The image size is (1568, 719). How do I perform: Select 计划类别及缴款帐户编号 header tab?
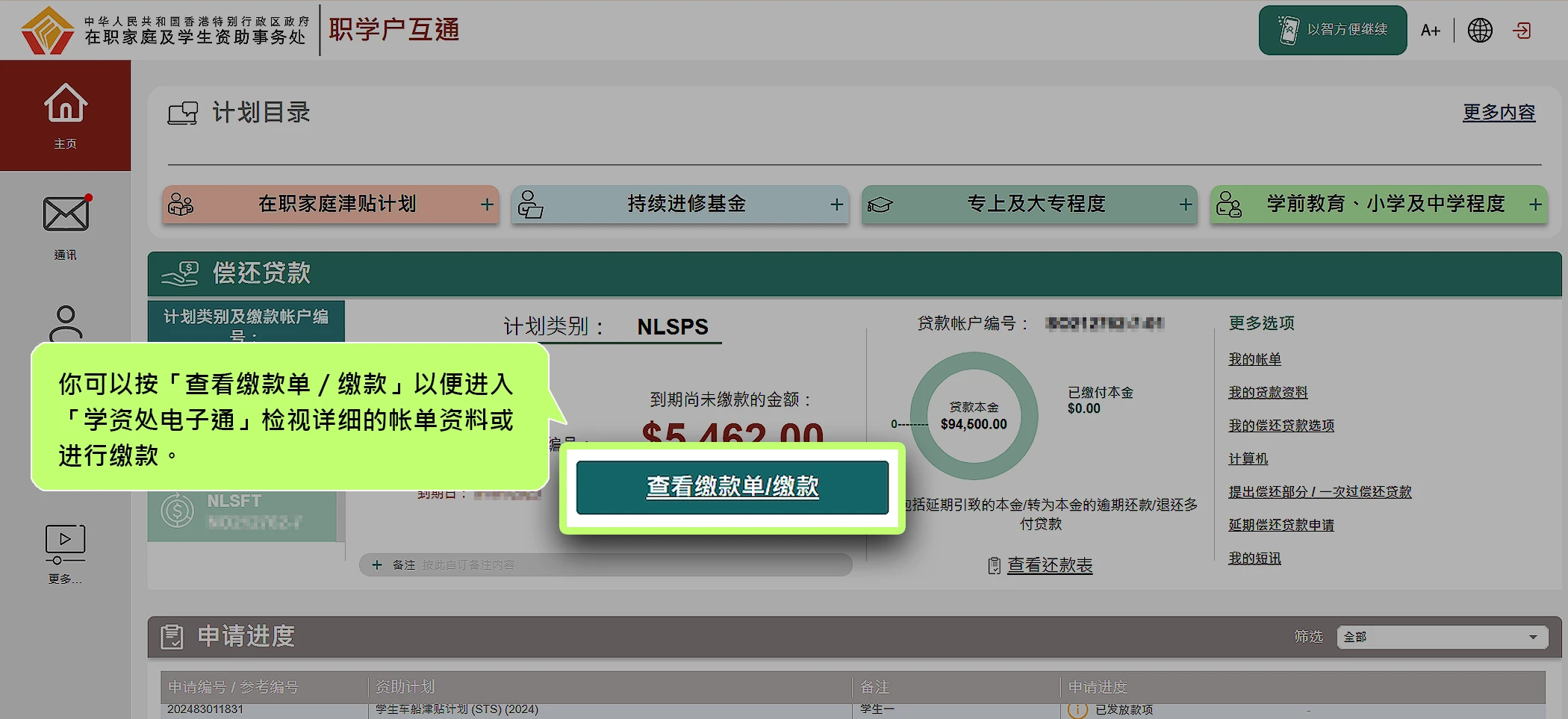[246, 322]
